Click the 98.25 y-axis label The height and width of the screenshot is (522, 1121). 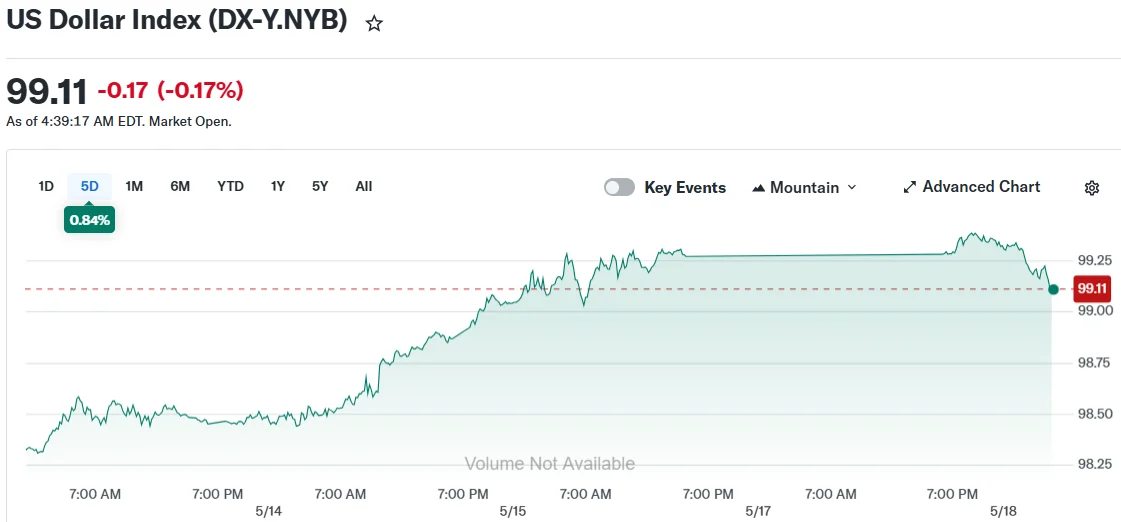1094,465
